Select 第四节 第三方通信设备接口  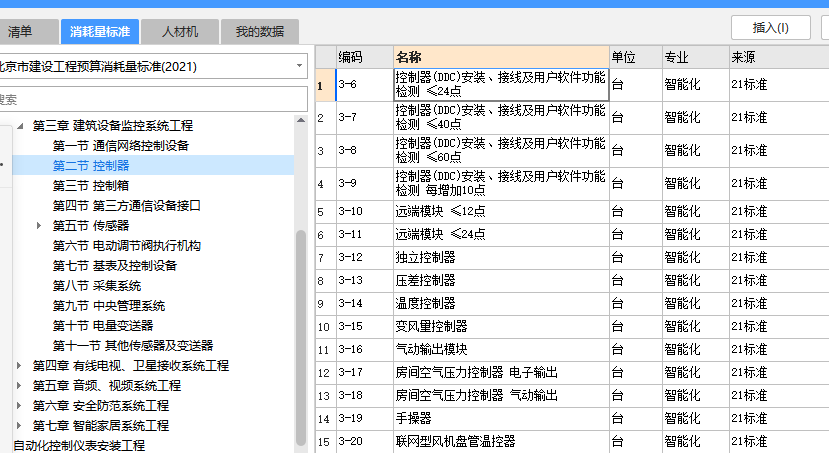(127, 206)
